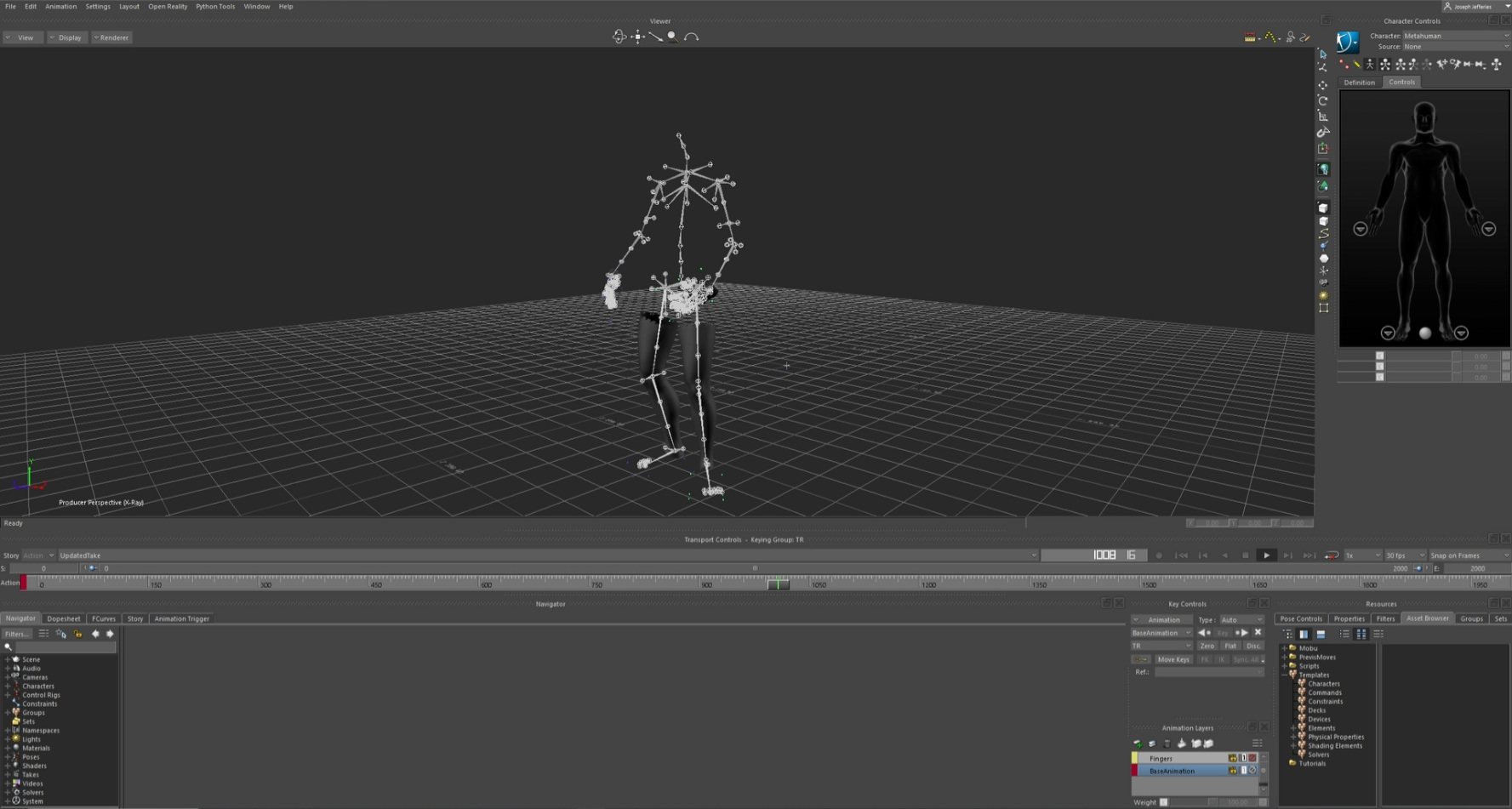
Task: Open the Animation menu in menu bar
Action: pyautogui.click(x=60, y=7)
